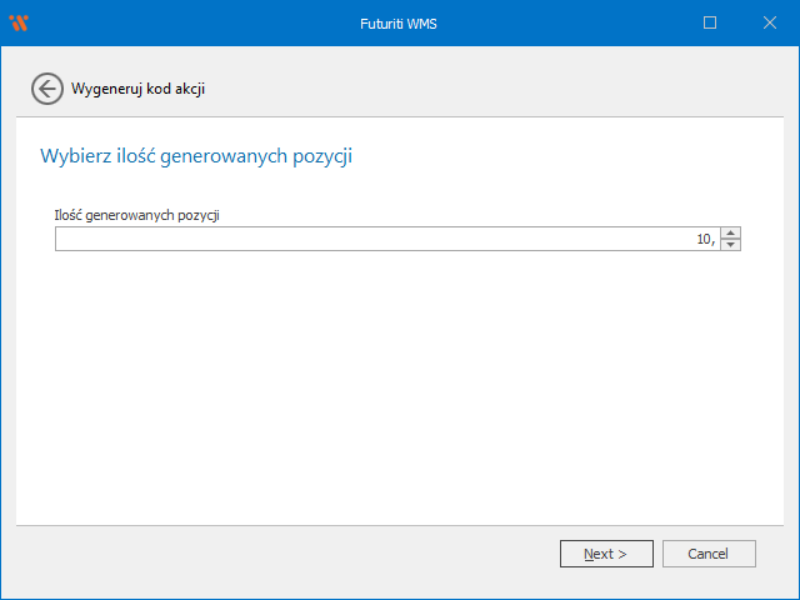
Task: Click the gray header area right of Wygeneruj kod akcji
Action: pyautogui.click(x=500, y=89)
